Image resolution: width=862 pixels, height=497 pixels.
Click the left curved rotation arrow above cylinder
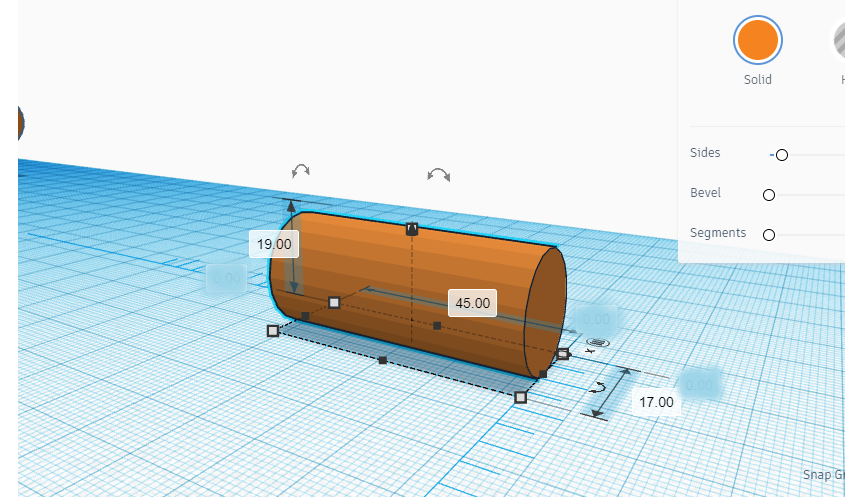[x=301, y=171]
